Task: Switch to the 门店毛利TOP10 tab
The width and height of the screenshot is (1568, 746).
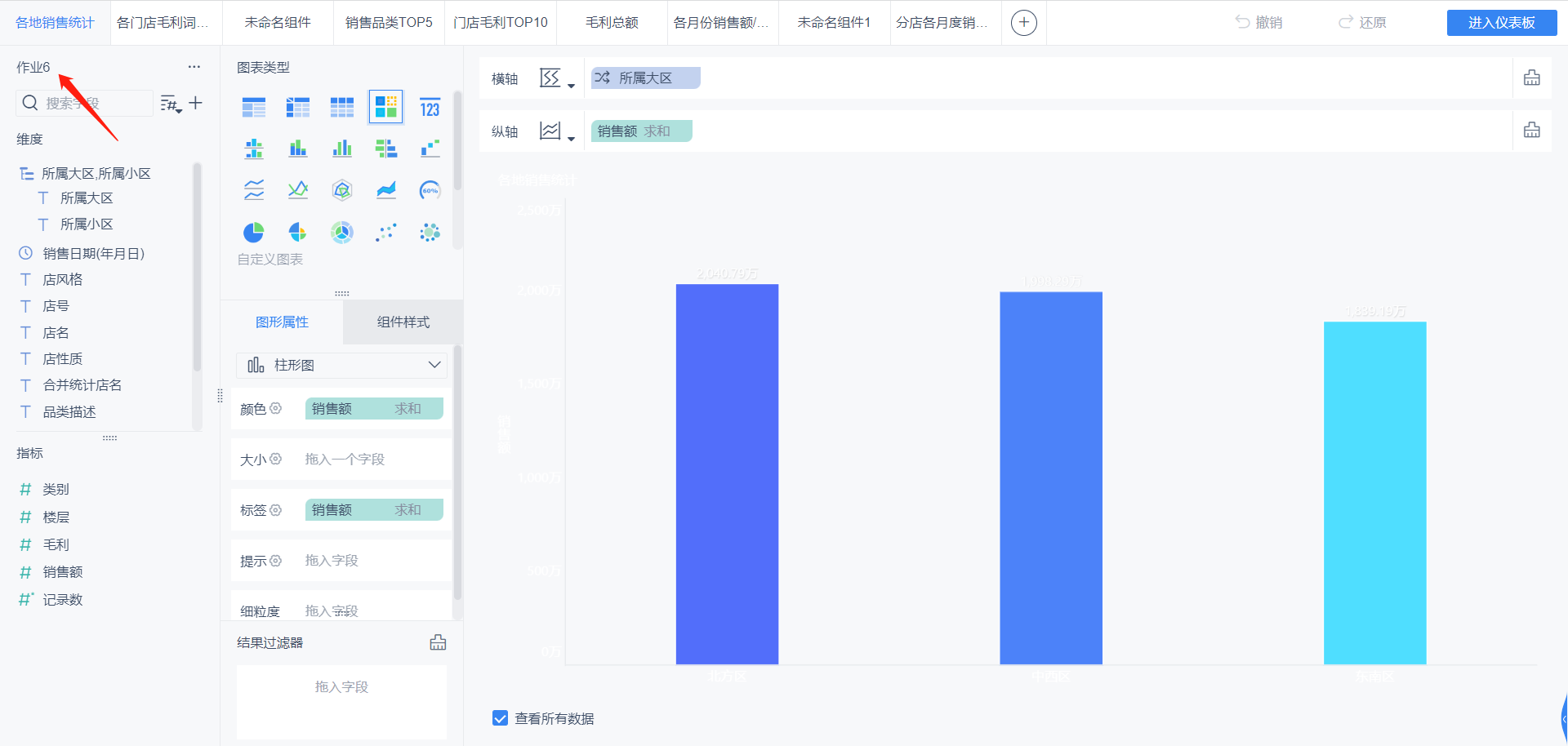Action: click(x=501, y=22)
